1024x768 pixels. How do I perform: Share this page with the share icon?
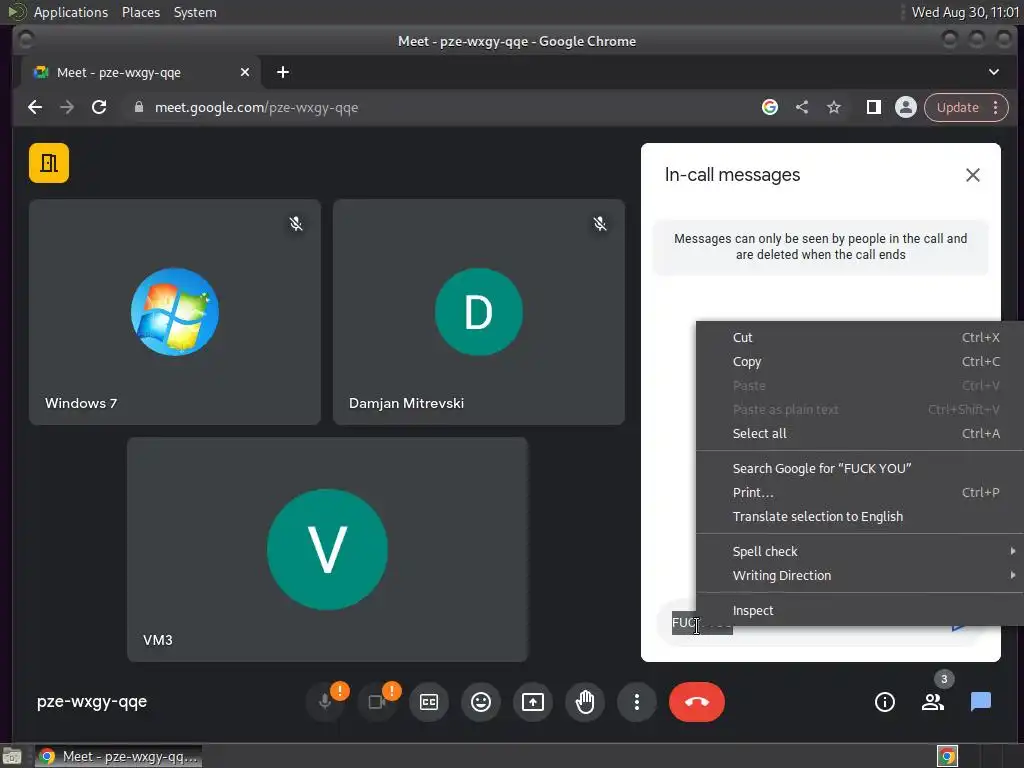pos(802,107)
